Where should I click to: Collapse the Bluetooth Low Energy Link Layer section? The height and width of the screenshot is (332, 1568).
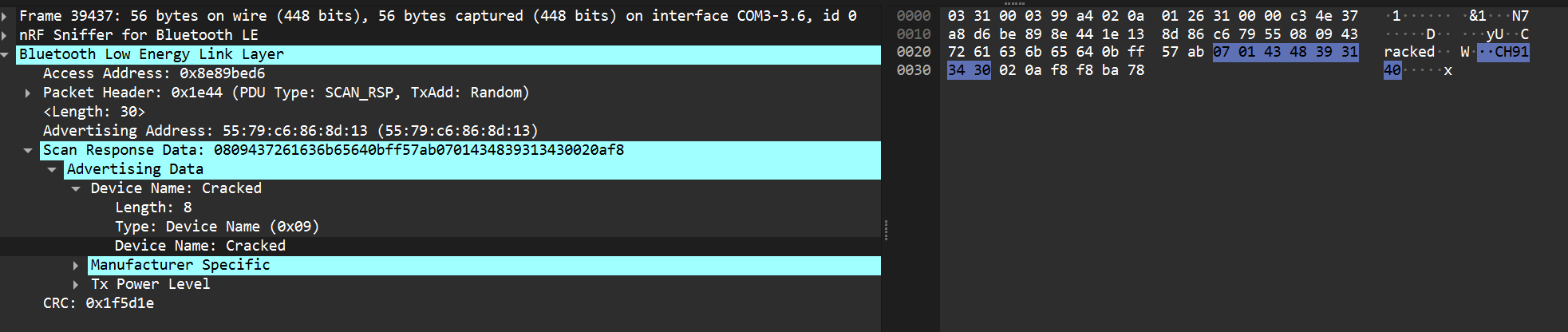coord(5,54)
